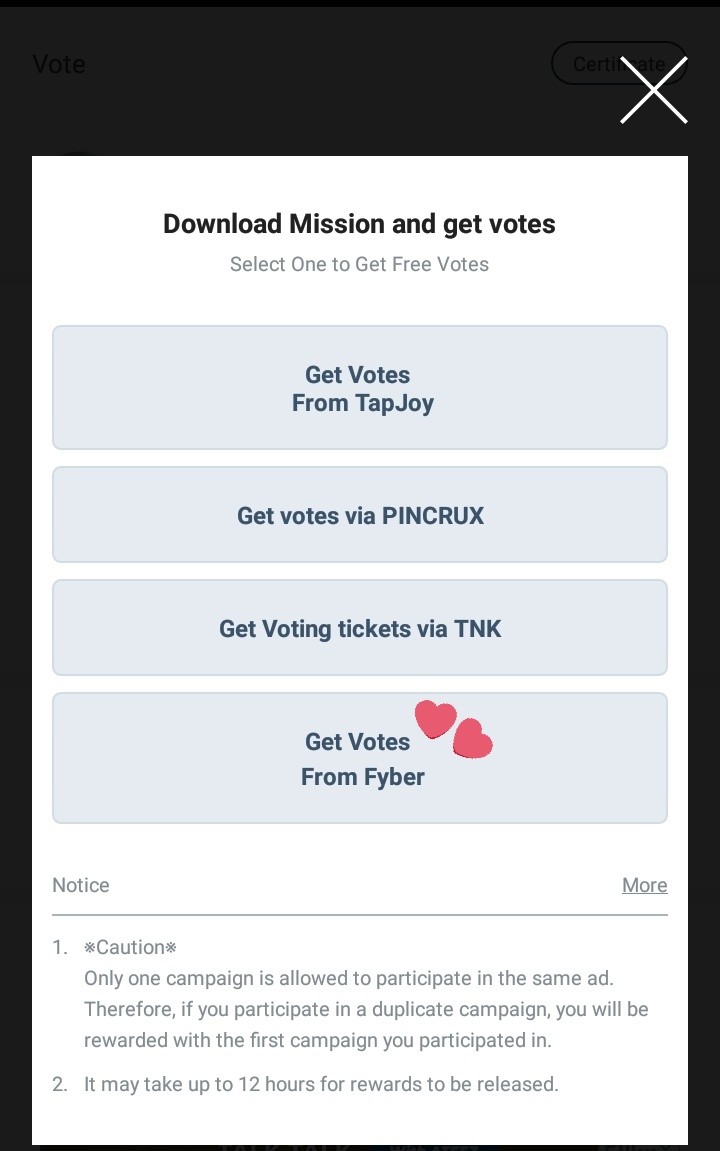Tap the Select One to Get Free Votes subtitle
Viewport: 720px width, 1151px height.
click(x=359, y=265)
